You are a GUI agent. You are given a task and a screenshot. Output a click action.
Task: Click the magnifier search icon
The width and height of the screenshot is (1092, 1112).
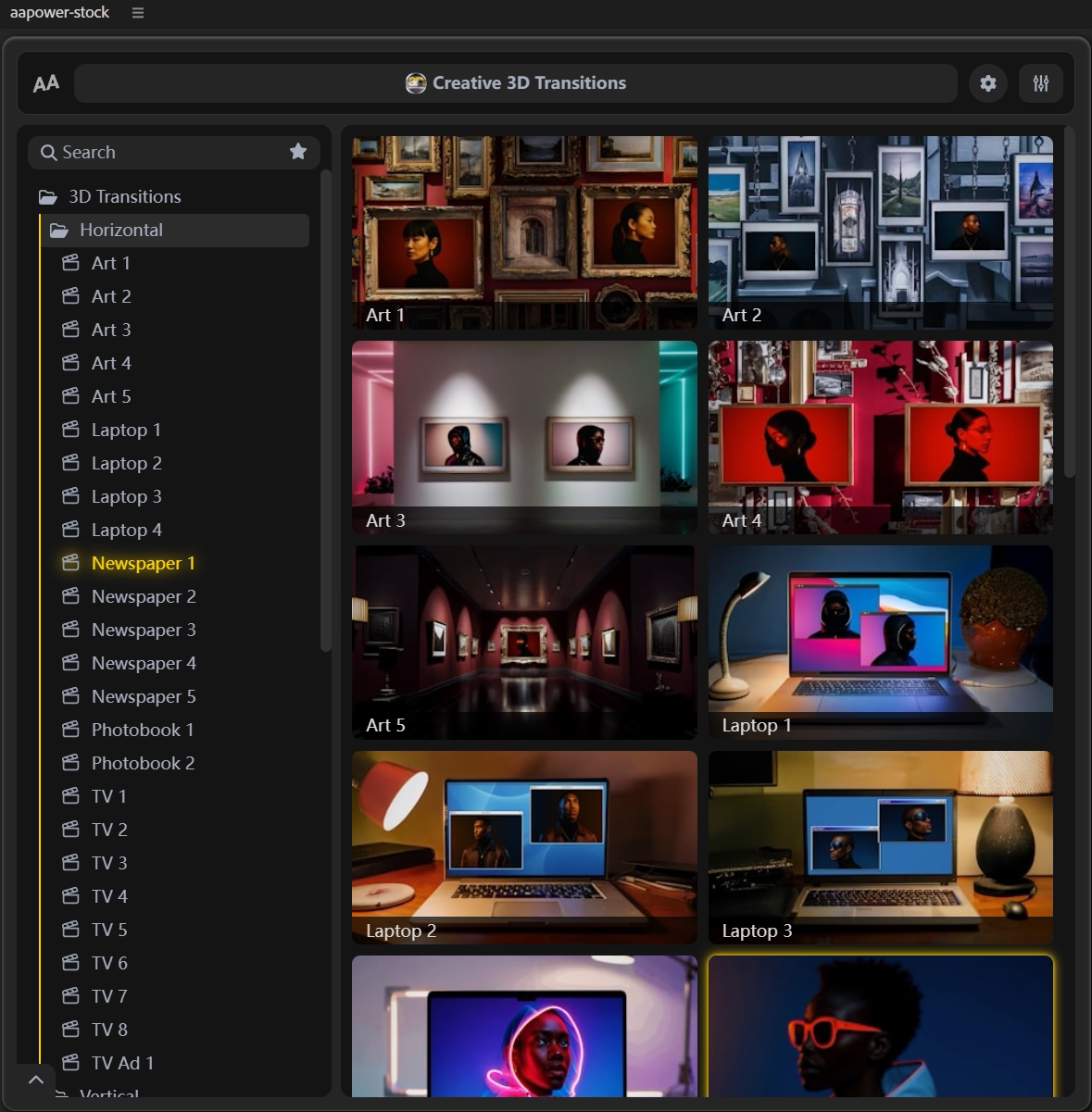coord(48,153)
